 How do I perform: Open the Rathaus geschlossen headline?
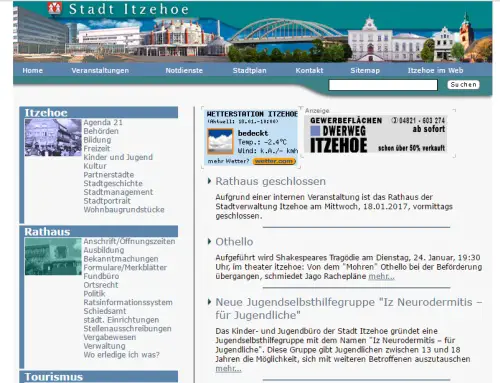[271, 181]
